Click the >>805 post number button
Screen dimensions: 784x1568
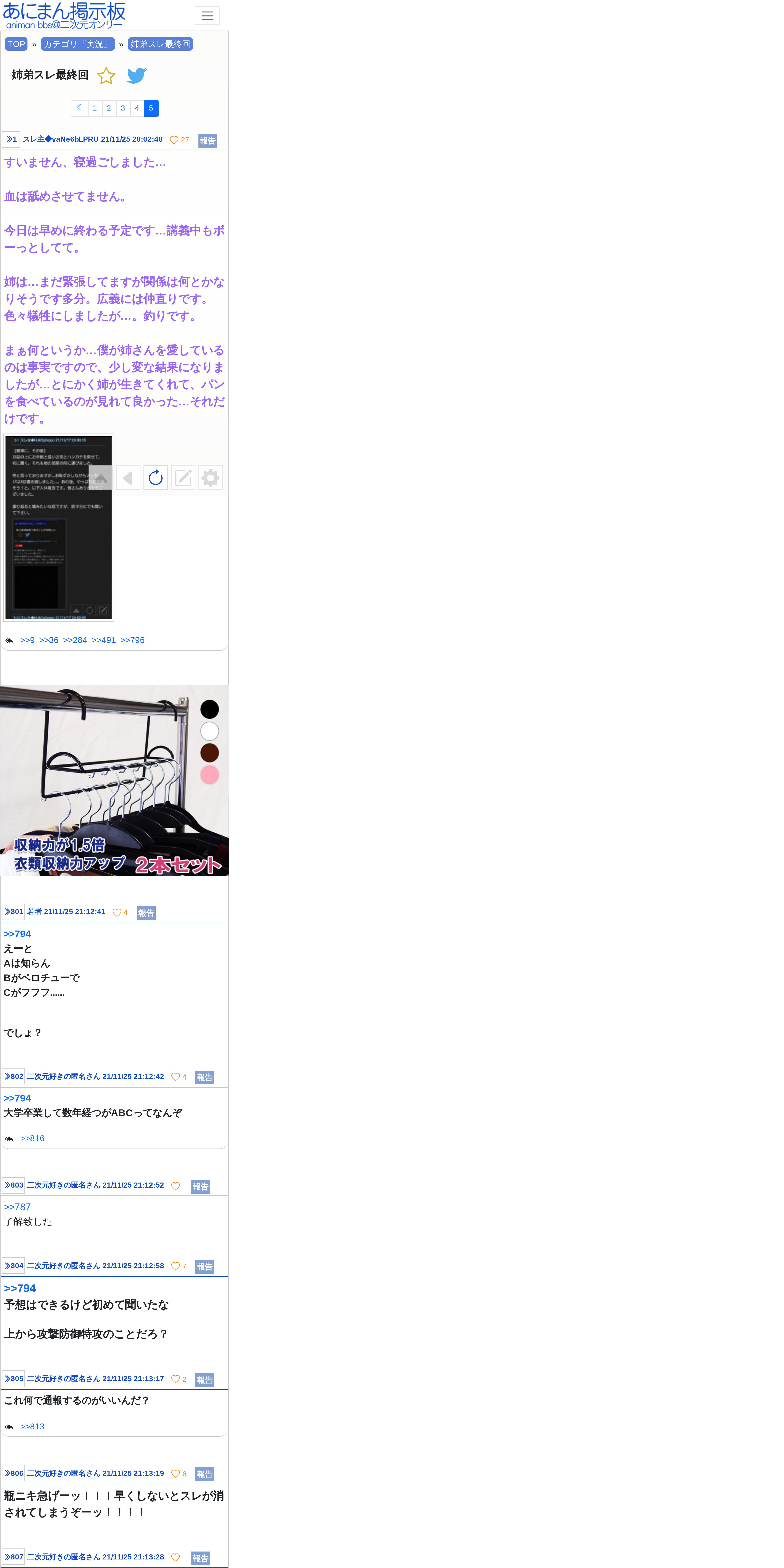[13, 1379]
